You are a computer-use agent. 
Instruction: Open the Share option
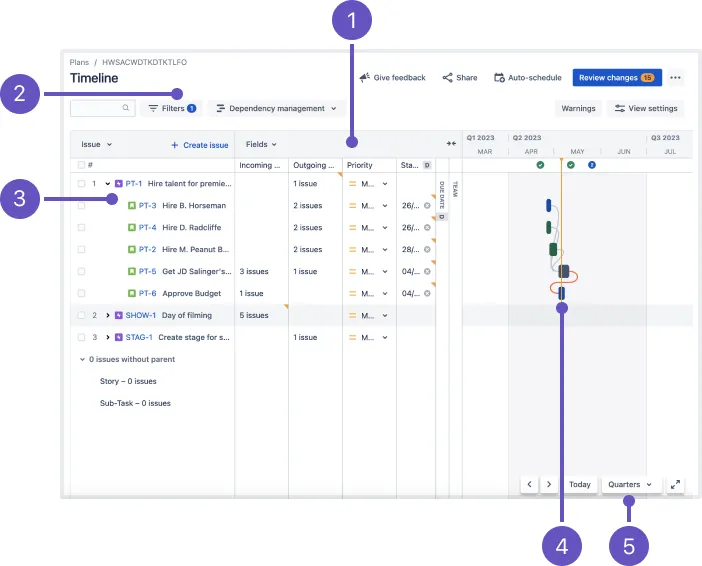pos(460,77)
